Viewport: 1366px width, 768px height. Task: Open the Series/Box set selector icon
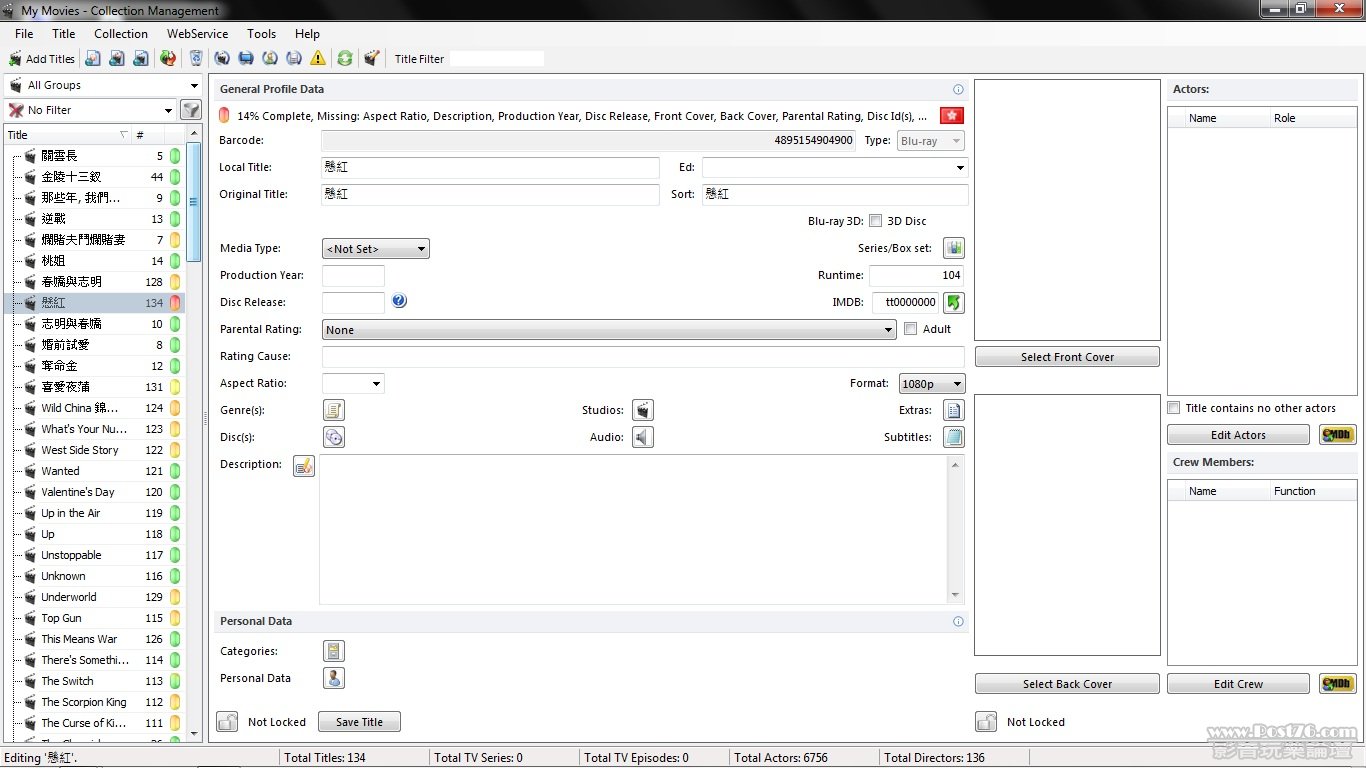coord(954,248)
